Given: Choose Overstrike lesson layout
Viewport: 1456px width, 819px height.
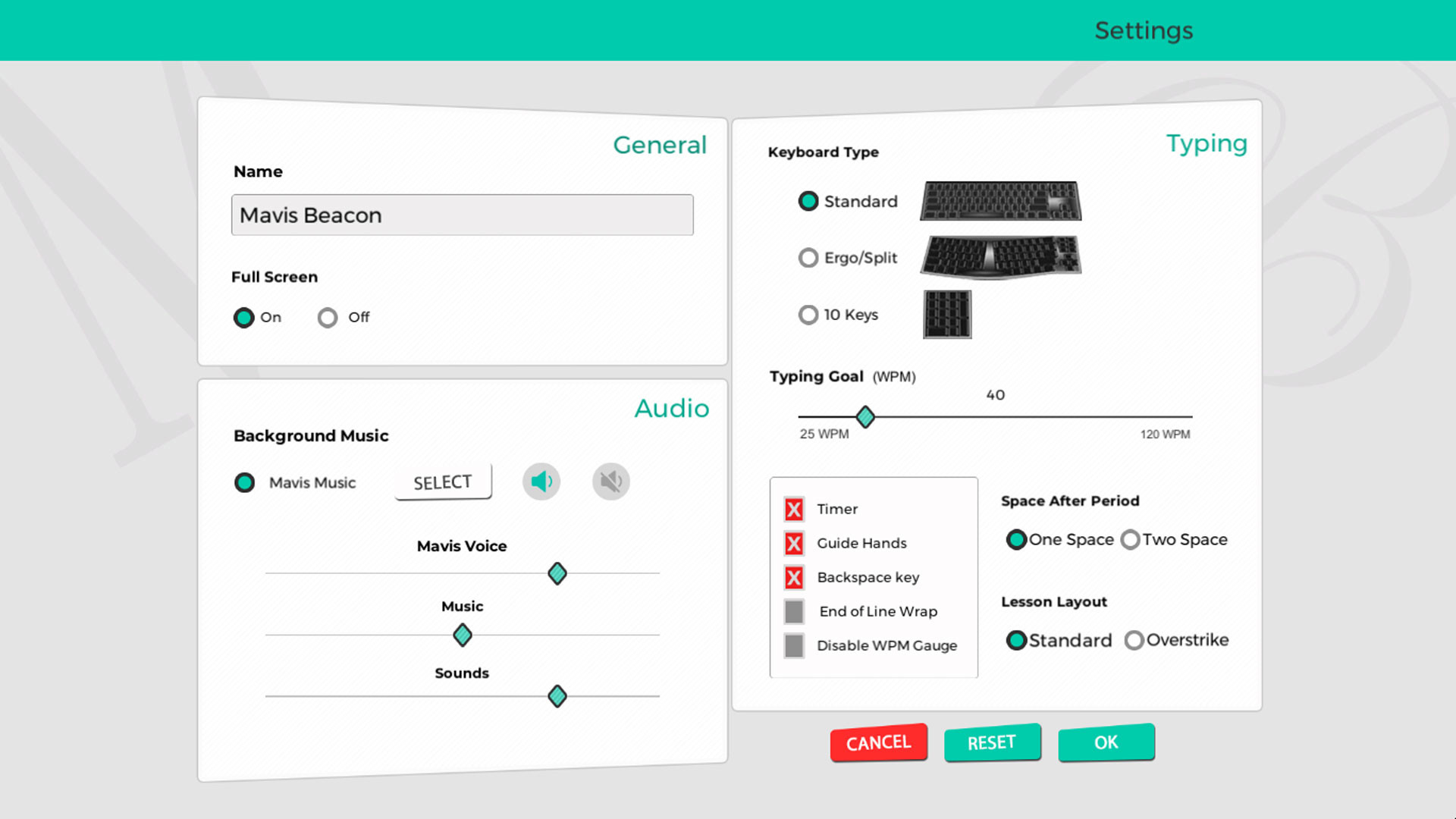Looking at the screenshot, I should (x=1134, y=640).
